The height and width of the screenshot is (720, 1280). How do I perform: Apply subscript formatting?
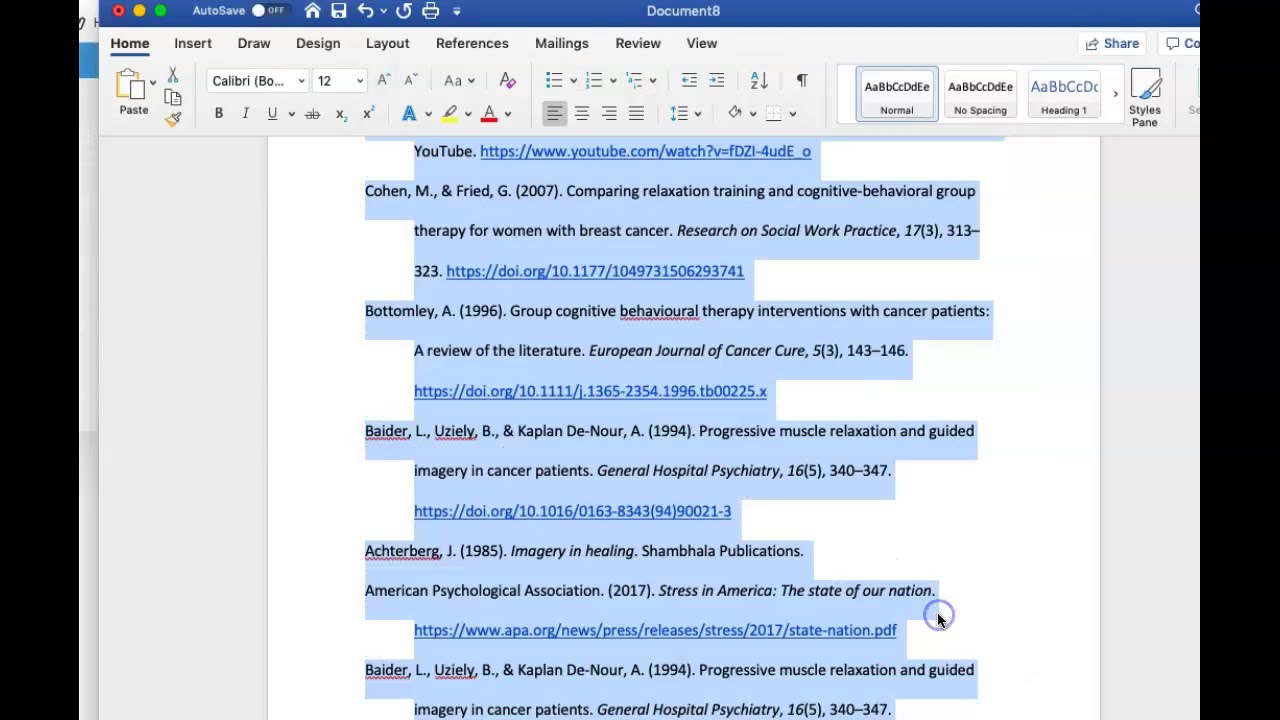341,114
